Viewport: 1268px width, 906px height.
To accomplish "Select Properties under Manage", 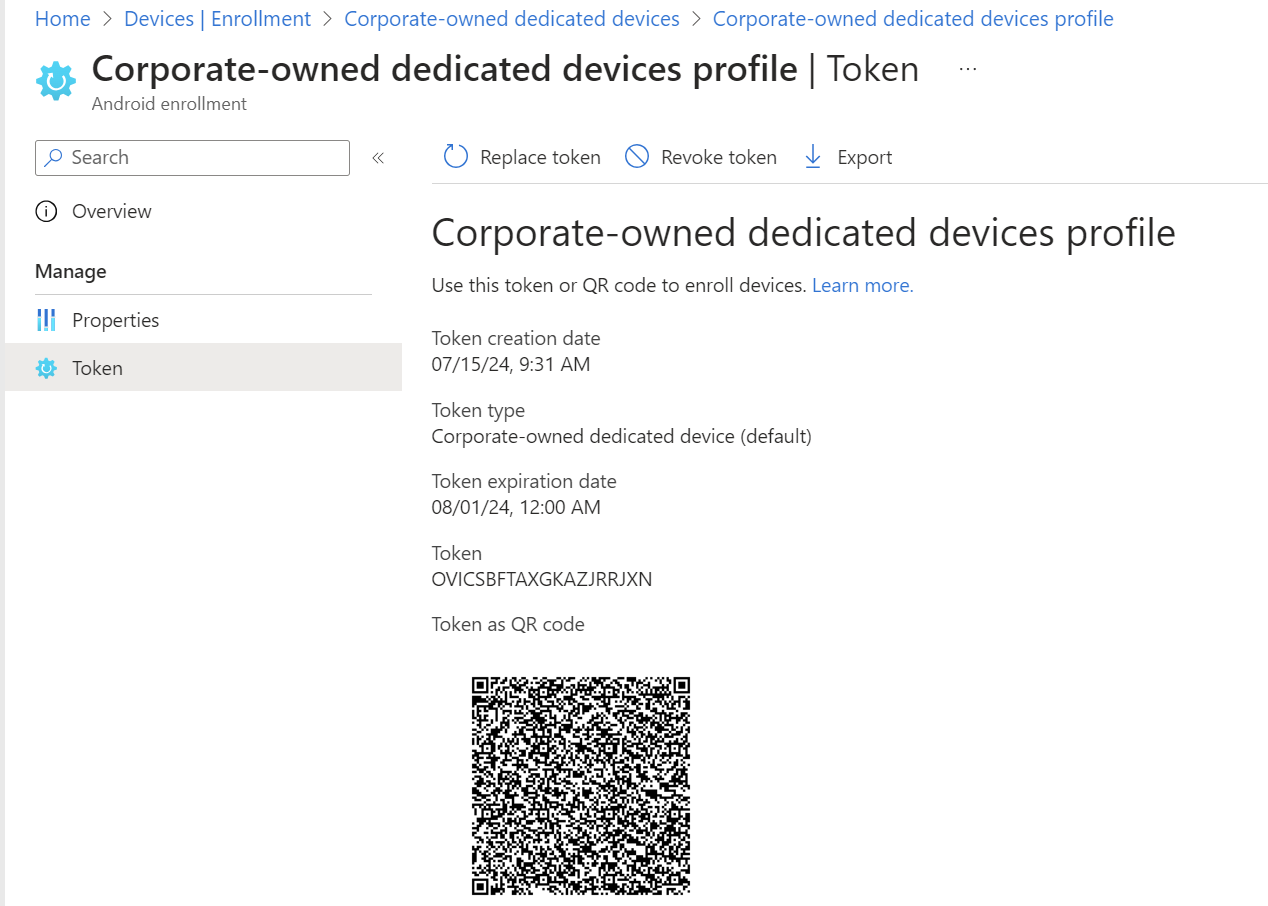I will click(x=115, y=319).
